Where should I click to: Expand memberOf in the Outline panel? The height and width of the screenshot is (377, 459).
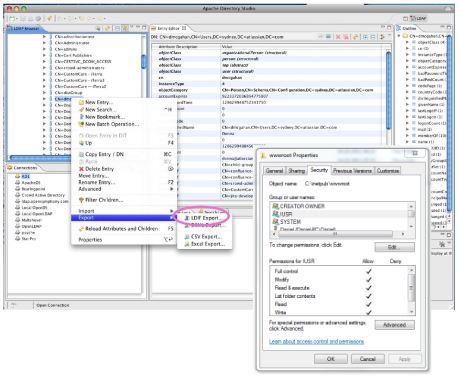coord(407,136)
